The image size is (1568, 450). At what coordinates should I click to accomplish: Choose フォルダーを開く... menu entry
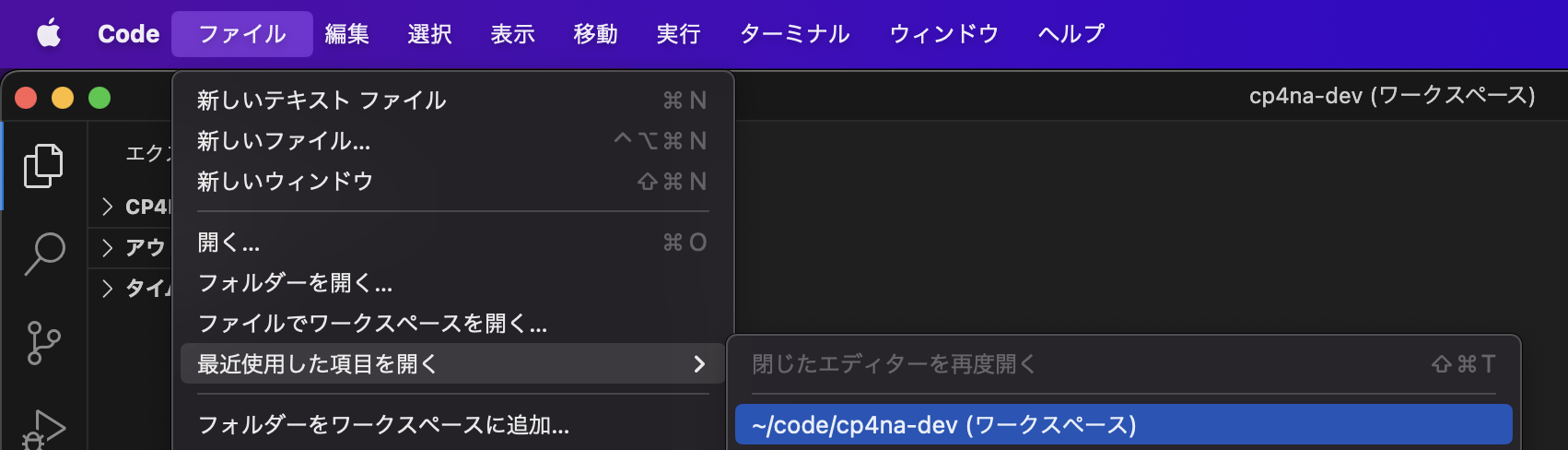point(452,283)
